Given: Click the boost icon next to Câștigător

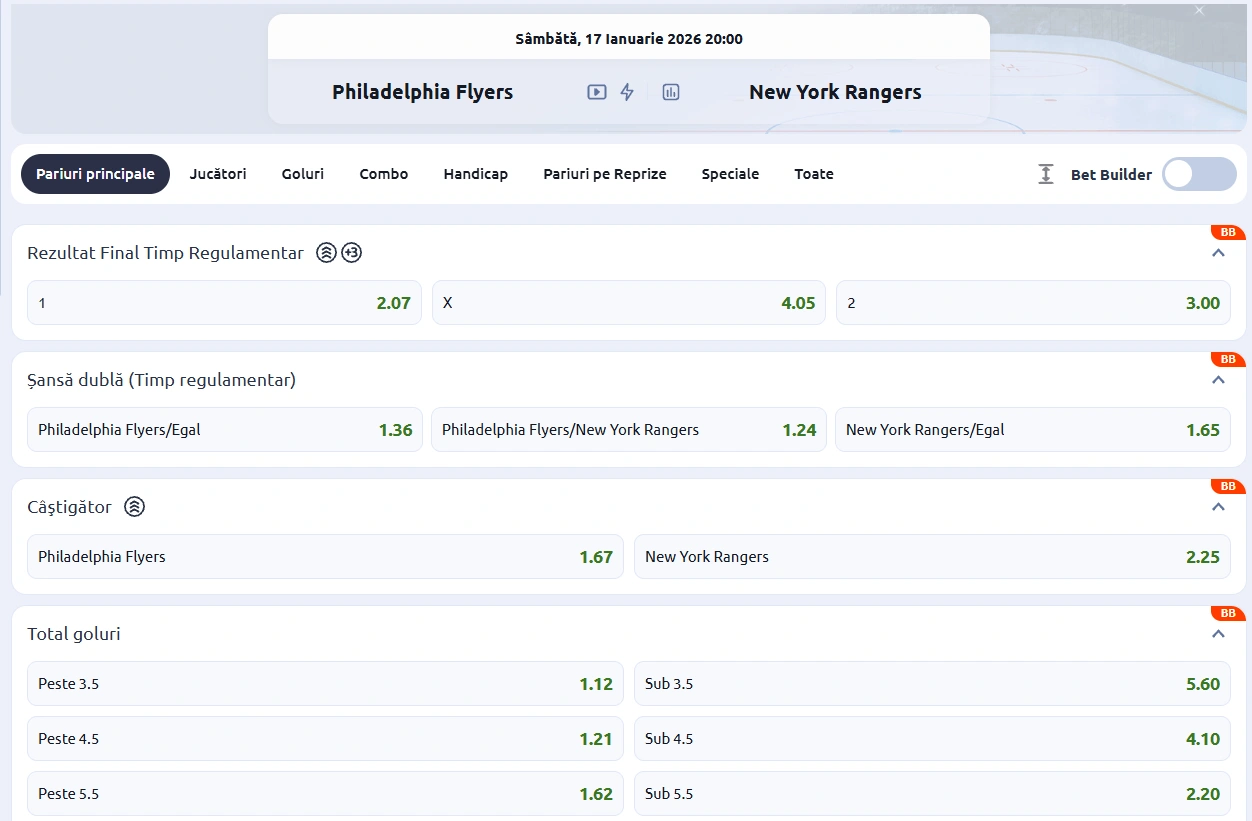Looking at the screenshot, I should click(x=134, y=507).
